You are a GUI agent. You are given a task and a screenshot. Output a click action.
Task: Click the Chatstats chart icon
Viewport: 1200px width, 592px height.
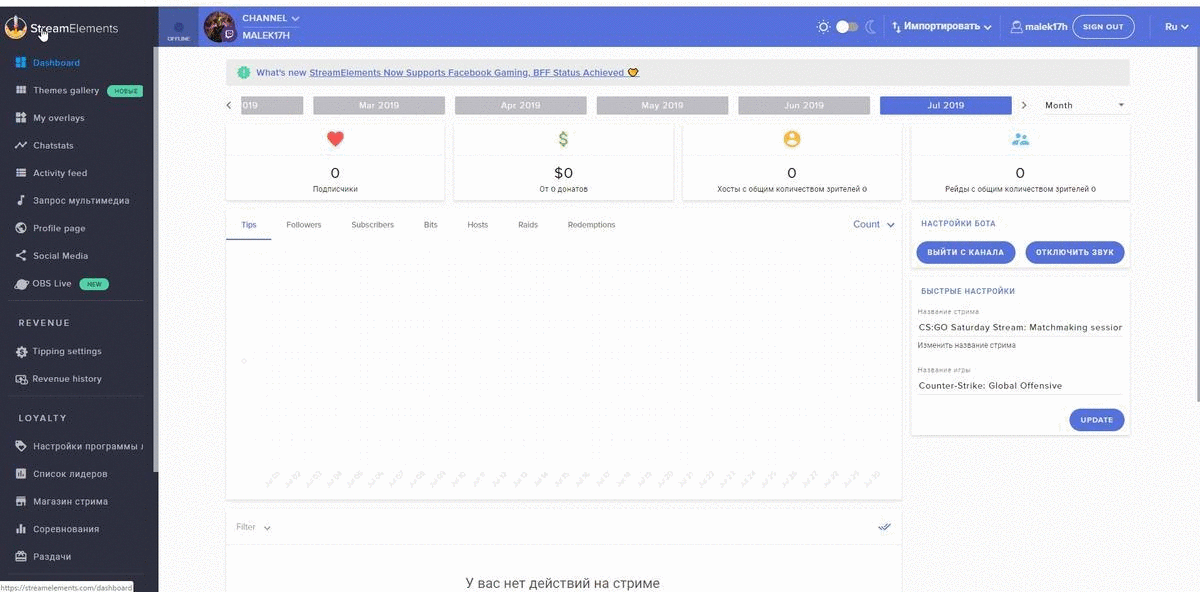point(21,146)
